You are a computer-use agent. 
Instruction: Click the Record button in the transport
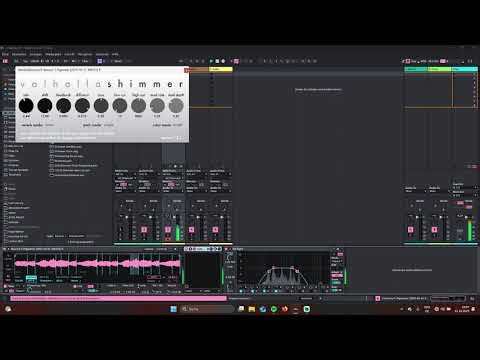click(223, 61)
